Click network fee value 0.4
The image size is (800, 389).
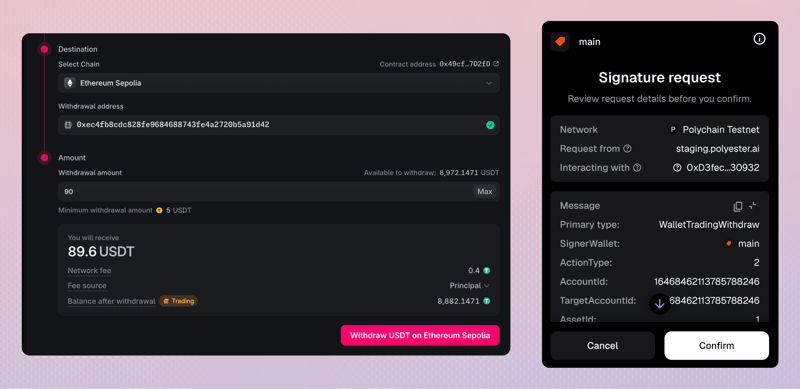click(x=474, y=271)
